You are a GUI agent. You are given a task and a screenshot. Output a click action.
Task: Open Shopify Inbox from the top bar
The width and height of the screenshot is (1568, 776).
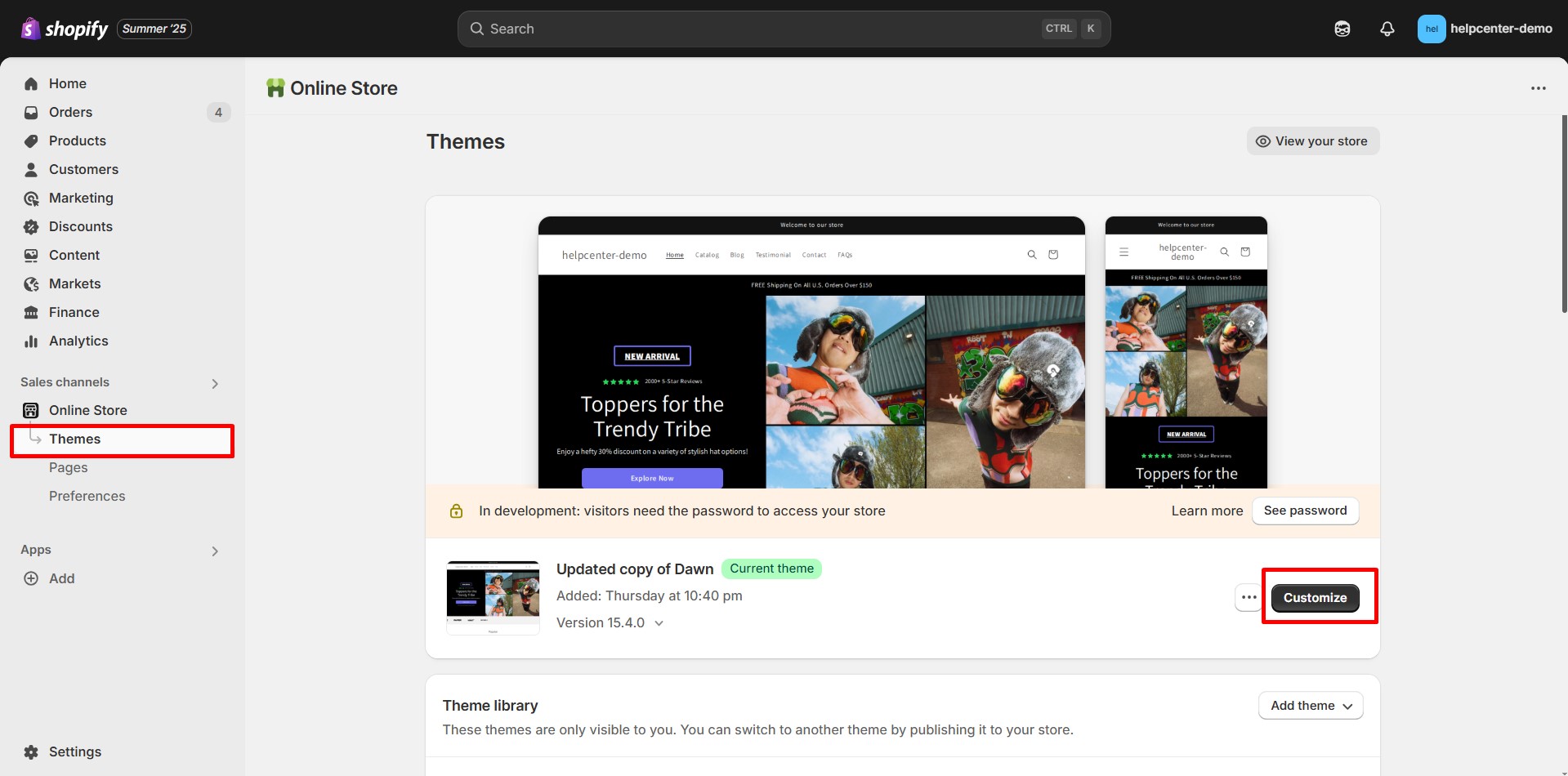(x=1342, y=28)
